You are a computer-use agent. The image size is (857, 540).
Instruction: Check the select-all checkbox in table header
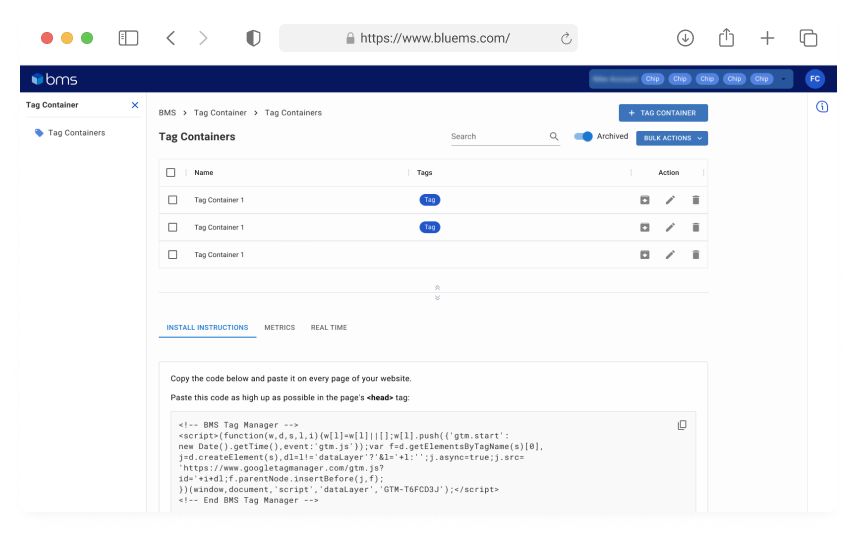[x=171, y=173]
